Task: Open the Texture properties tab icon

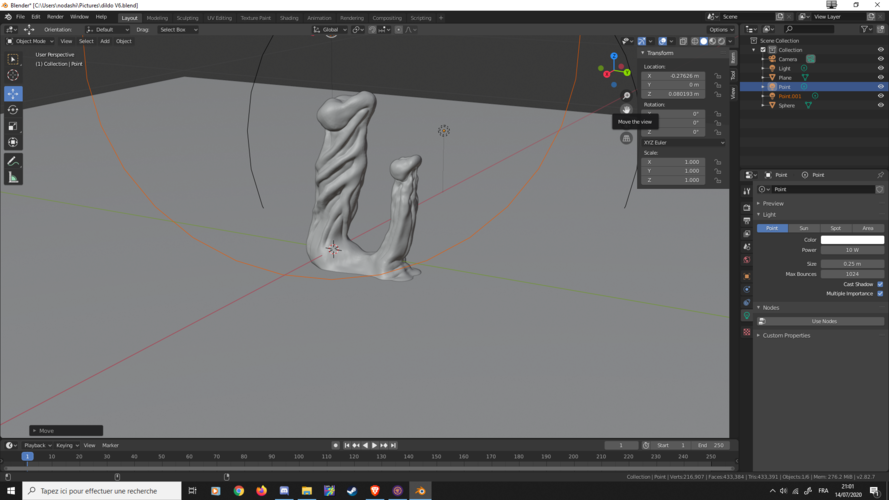Action: pos(747,332)
